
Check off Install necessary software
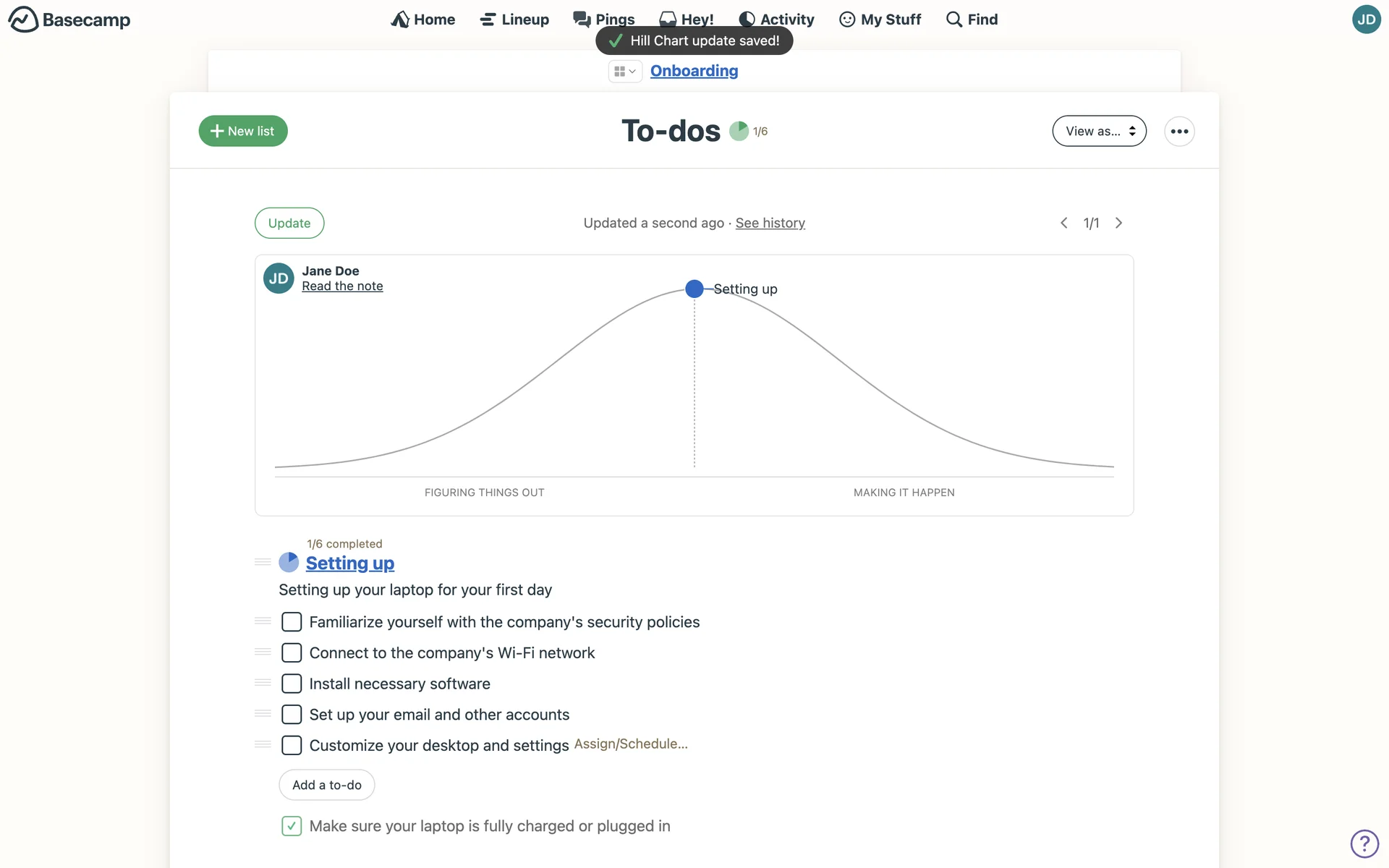292,684
